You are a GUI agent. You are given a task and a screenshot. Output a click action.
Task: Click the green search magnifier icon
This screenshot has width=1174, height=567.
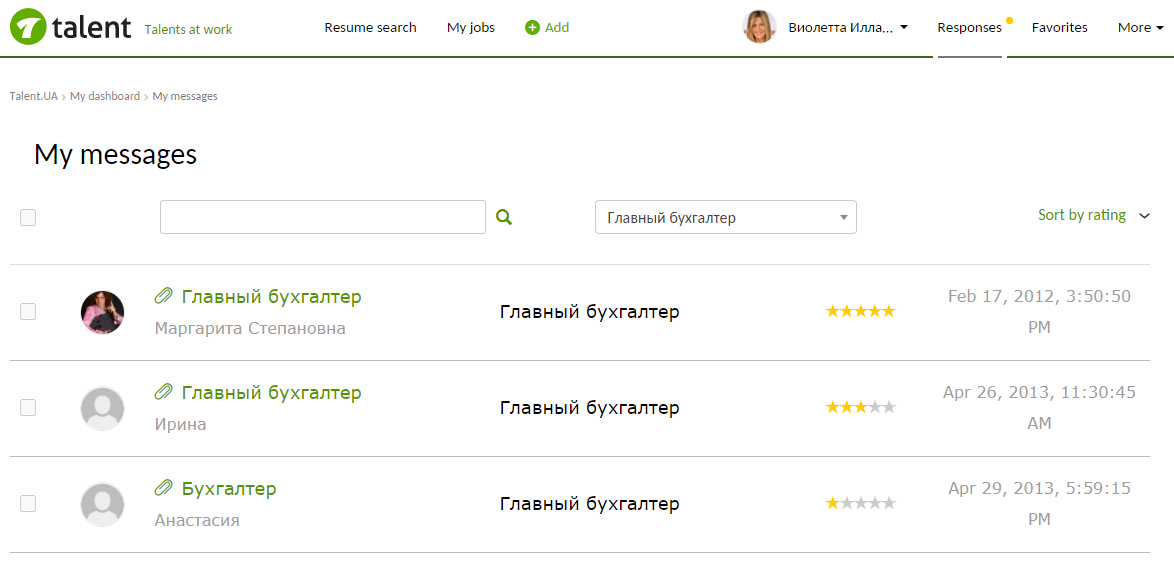(504, 217)
